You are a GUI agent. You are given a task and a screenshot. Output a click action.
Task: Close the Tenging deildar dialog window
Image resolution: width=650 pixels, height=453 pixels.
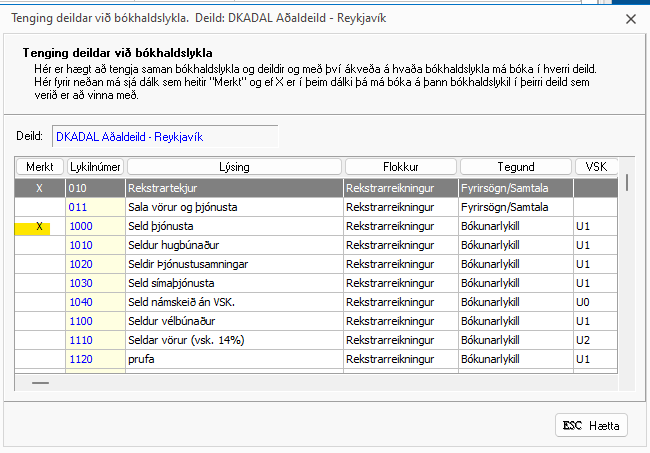coord(629,18)
